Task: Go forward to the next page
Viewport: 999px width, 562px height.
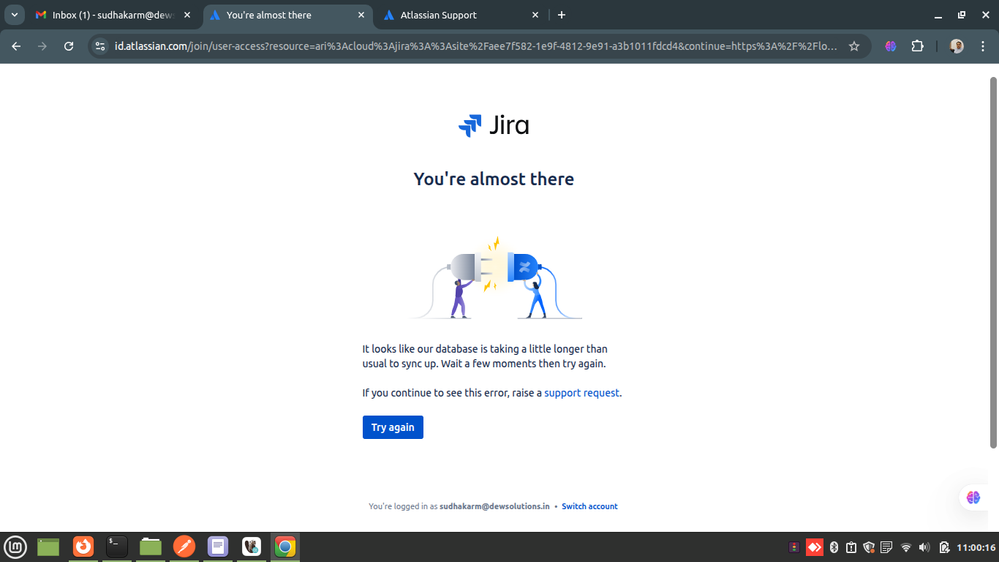Action: tap(42, 46)
